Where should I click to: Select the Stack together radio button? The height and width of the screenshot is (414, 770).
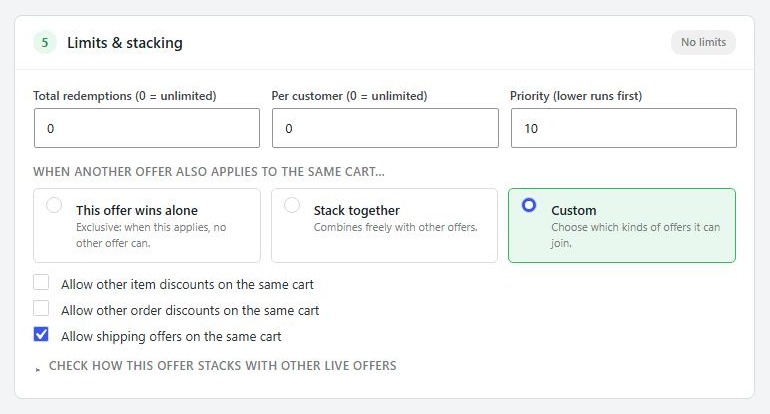click(292, 205)
